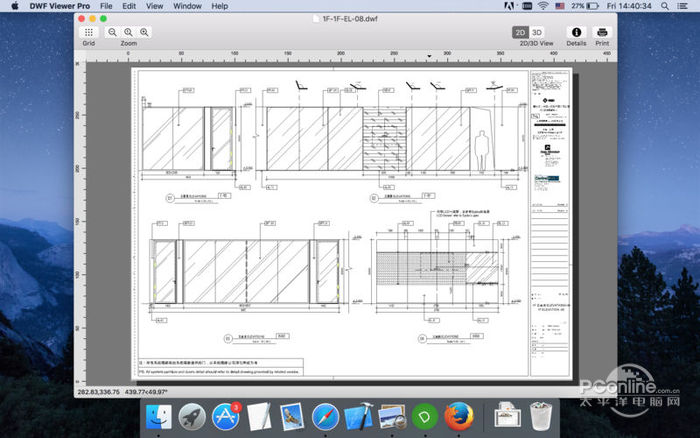This screenshot has width=700, height=438.
Task: Click the Wi-Fi status menu bar icon
Action: tap(543, 6)
